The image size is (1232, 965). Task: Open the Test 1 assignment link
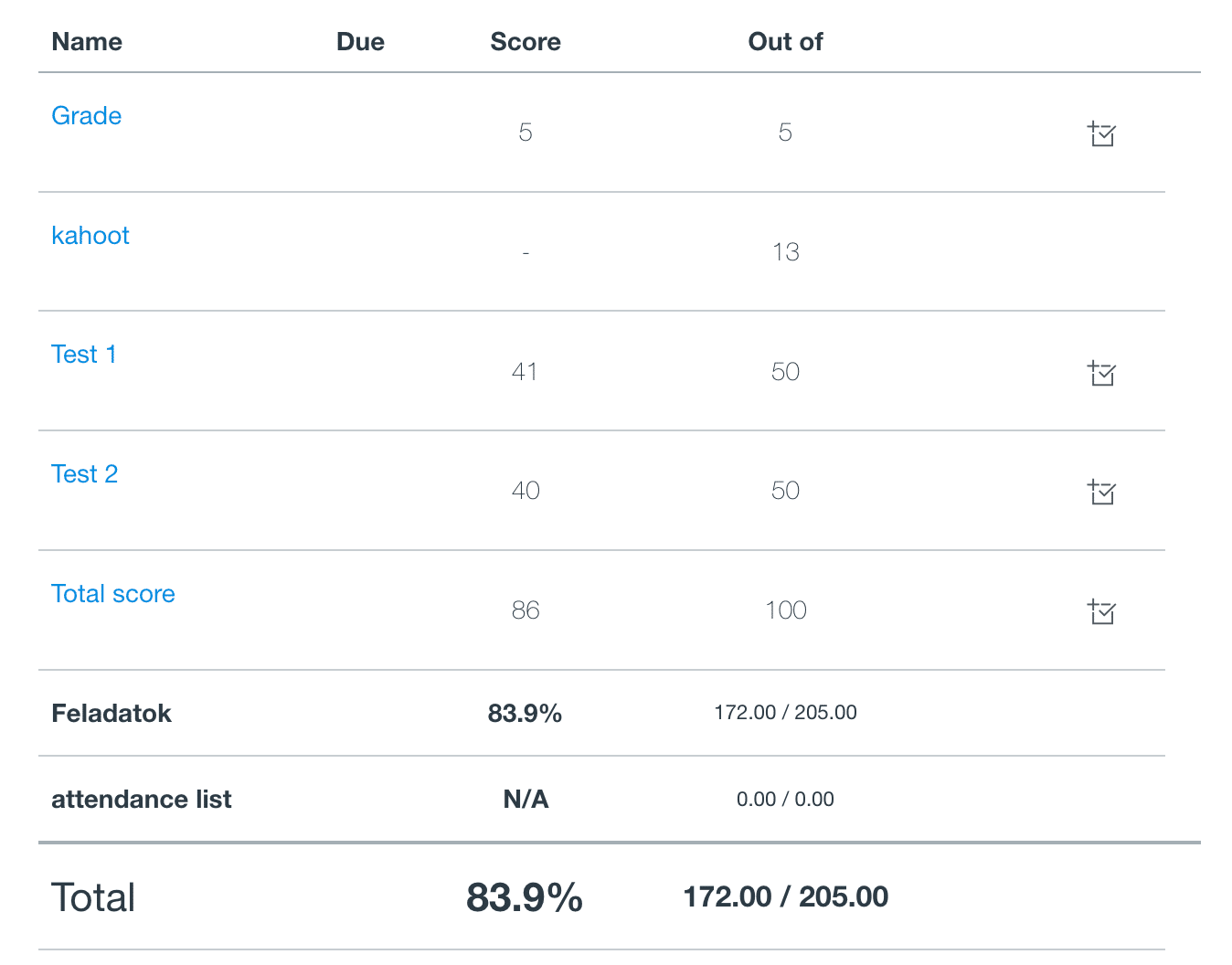pos(84,355)
